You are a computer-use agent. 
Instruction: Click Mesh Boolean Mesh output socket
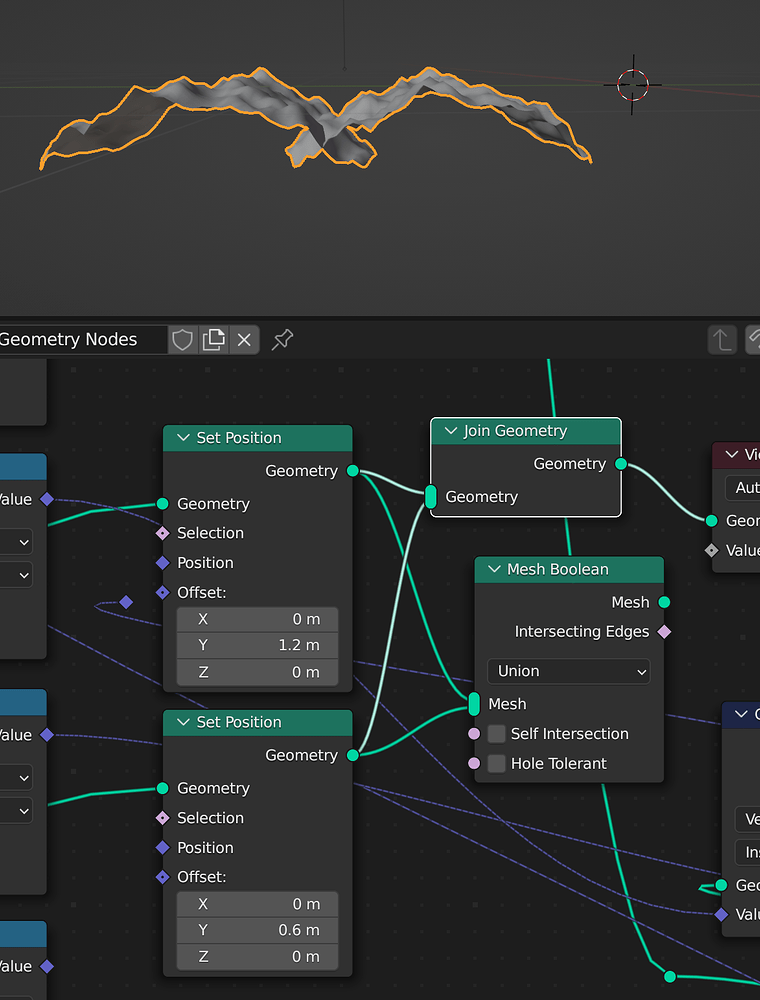[x=664, y=602]
